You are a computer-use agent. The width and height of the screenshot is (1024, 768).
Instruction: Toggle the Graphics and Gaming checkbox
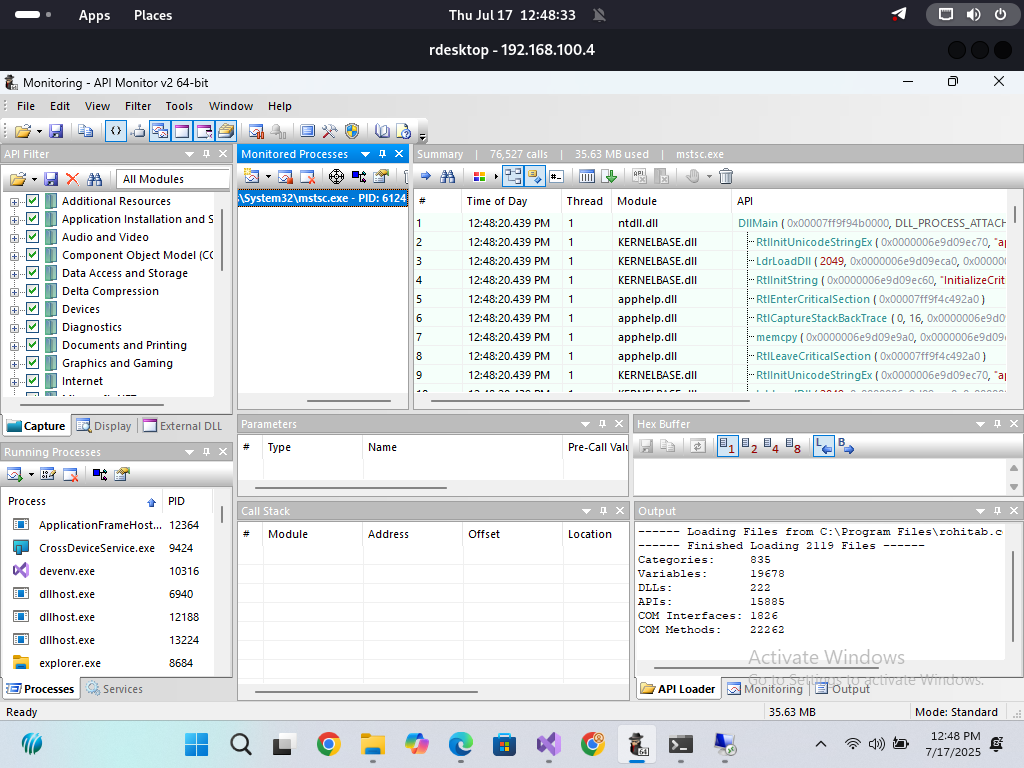(x=33, y=363)
